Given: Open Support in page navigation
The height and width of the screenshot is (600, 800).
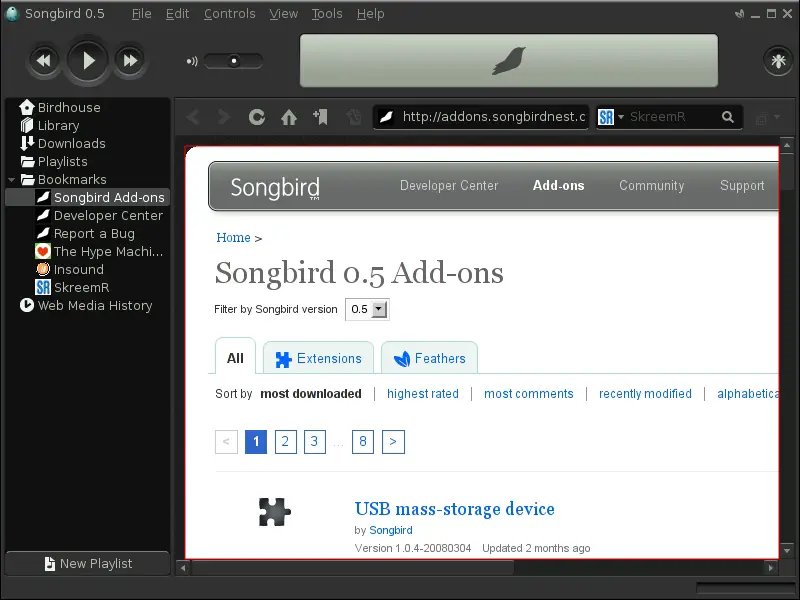Looking at the screenshot, I should pyautogui.click(x=742, y=186).
